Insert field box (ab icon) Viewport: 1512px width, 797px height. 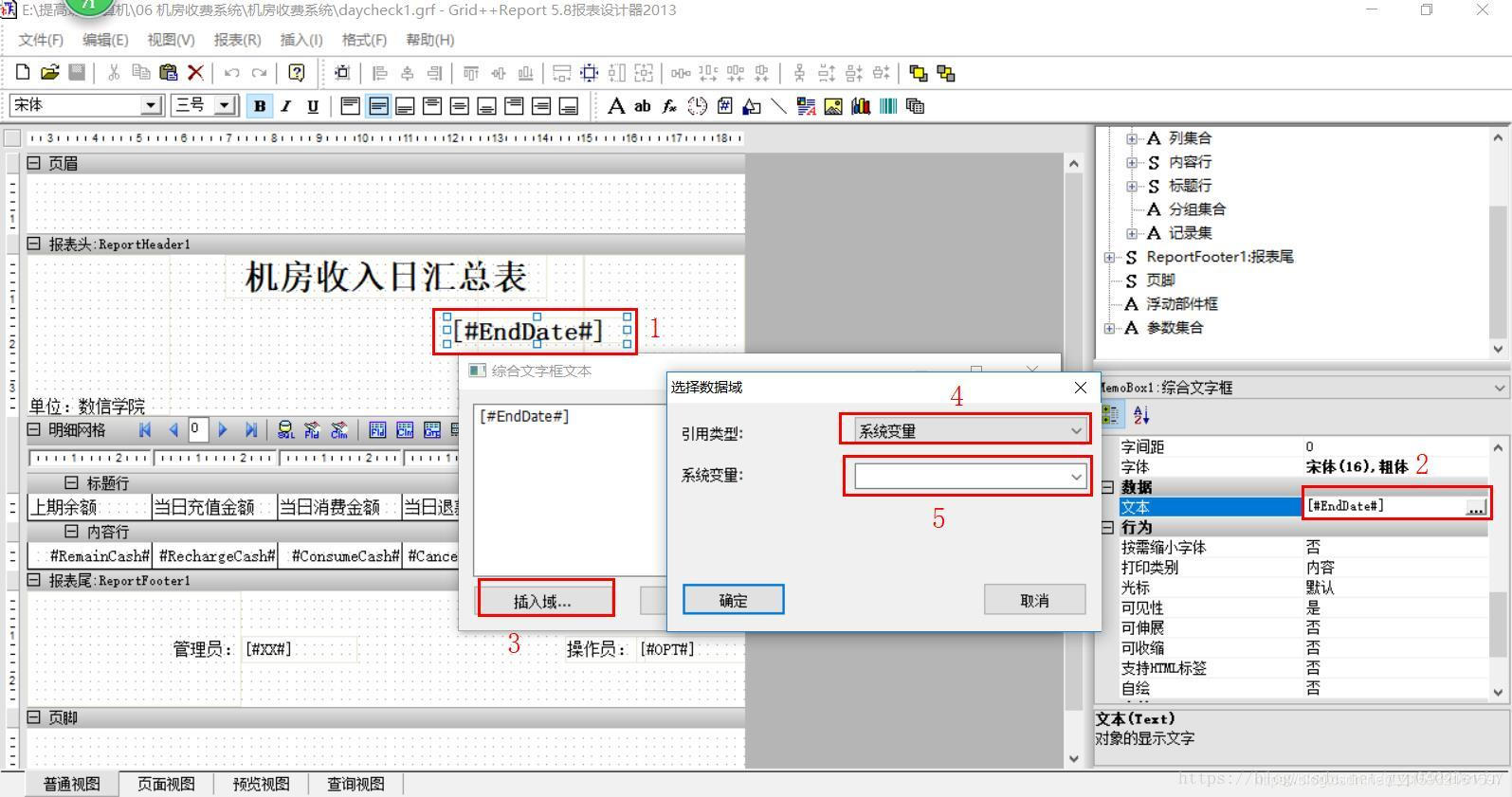pos(643,106)
